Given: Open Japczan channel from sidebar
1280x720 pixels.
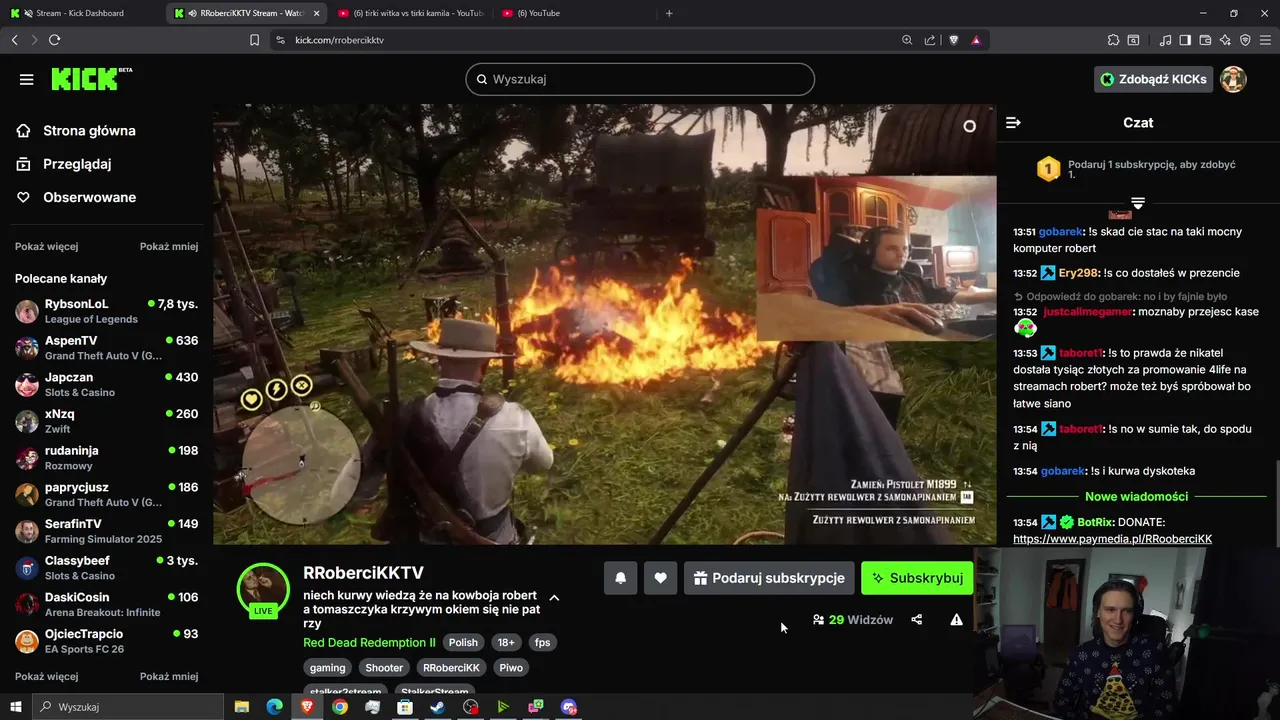Looking at the screenshot, I should click(x=106, y=384).
